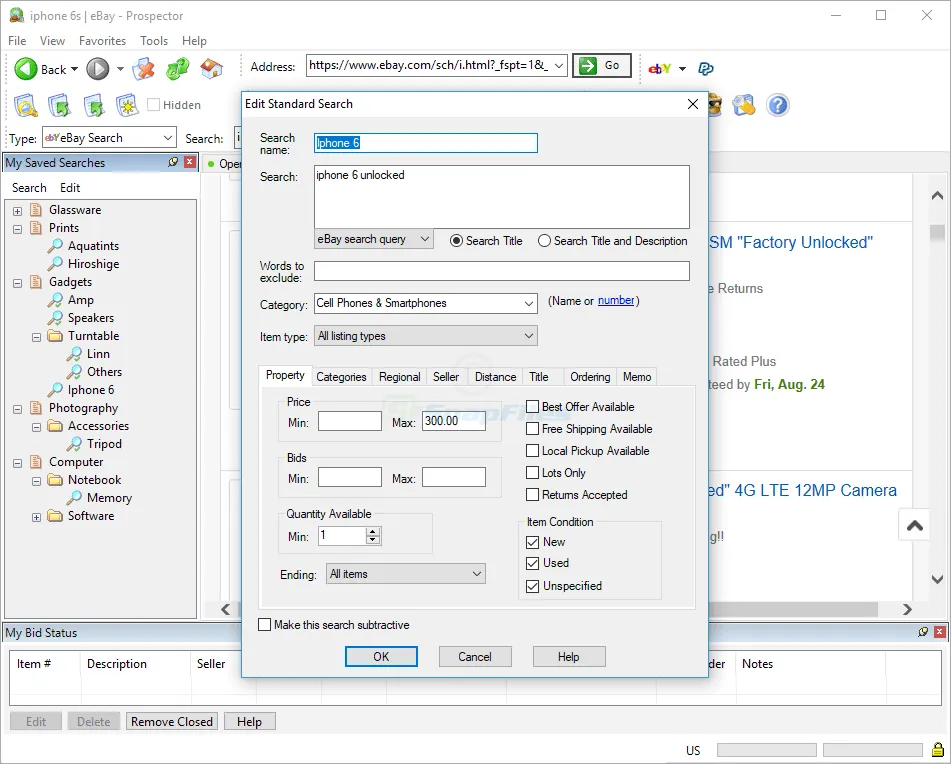Open the Tools menu
The width and height of the screenshot is (951, 764).
click(x=154, y=41)
